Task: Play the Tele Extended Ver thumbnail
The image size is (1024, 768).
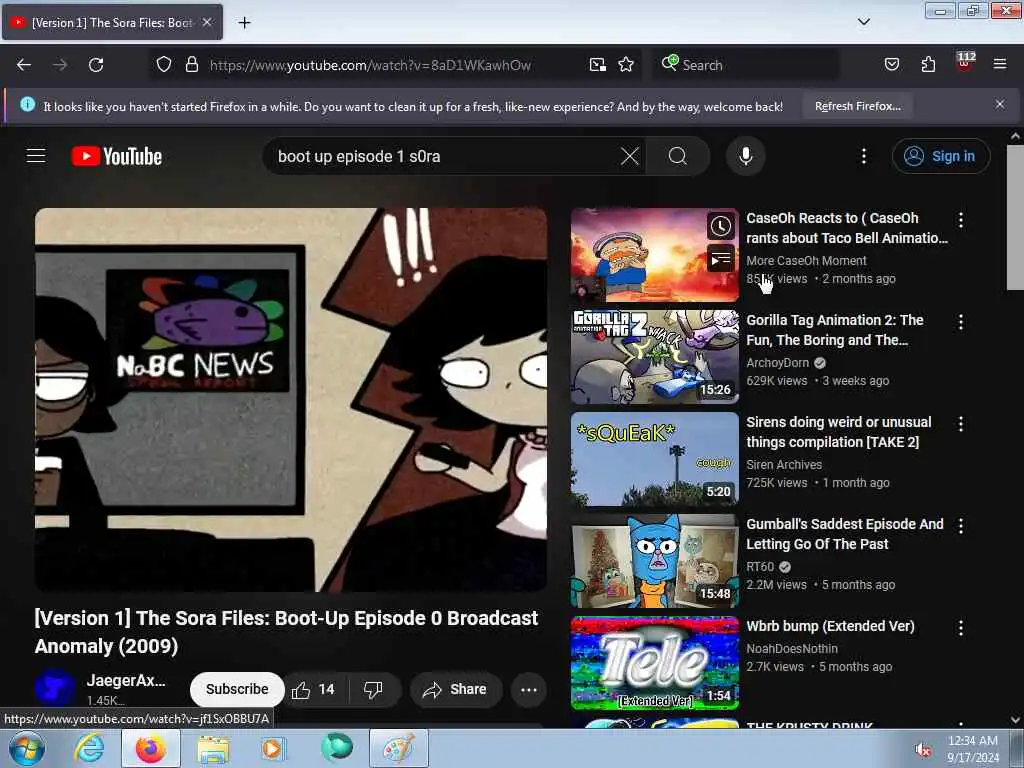Action: [654, 663]
